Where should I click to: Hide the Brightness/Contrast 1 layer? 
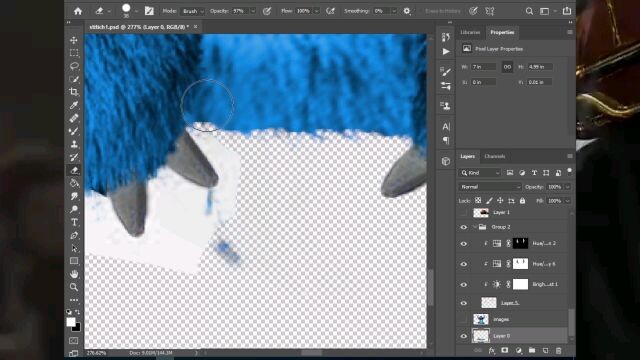pyautogui.click(x=464, y=284)
